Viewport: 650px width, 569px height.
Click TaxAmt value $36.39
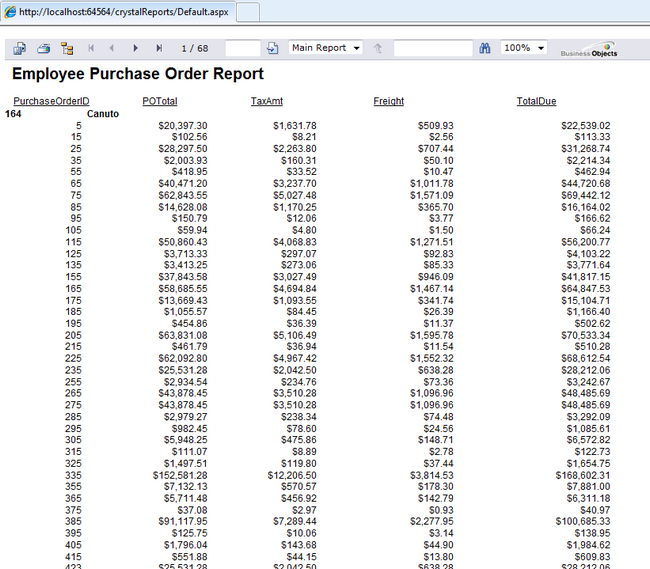coord(301,323)
